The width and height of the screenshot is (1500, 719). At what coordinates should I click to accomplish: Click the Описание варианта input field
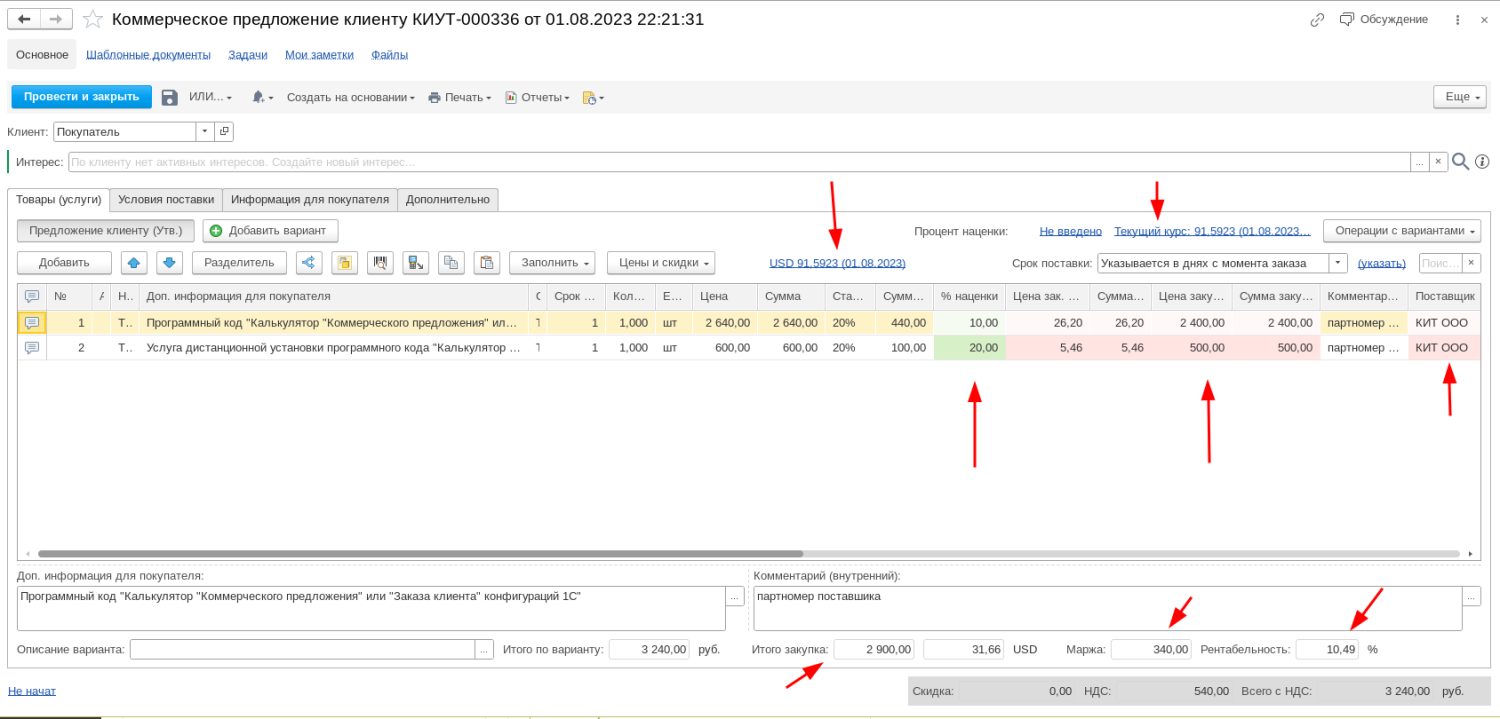302,649
